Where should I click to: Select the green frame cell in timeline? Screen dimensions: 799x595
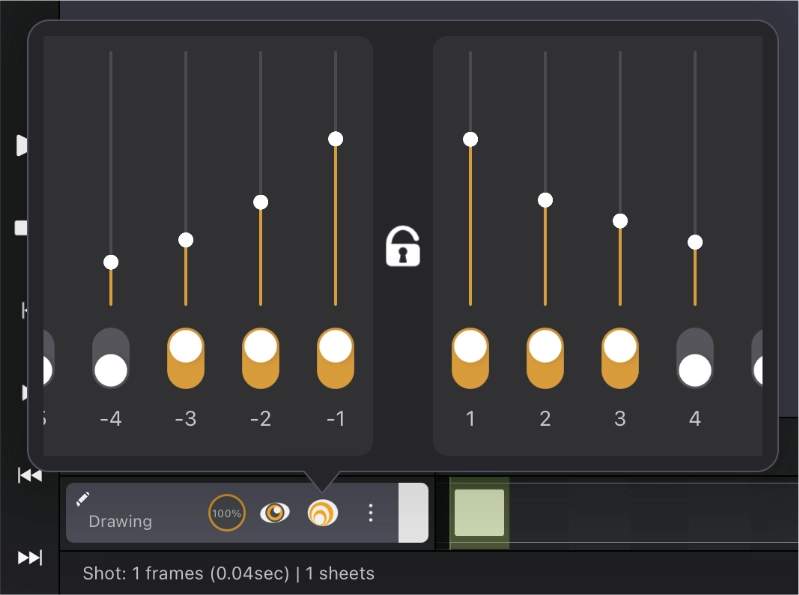coord(479,512)
